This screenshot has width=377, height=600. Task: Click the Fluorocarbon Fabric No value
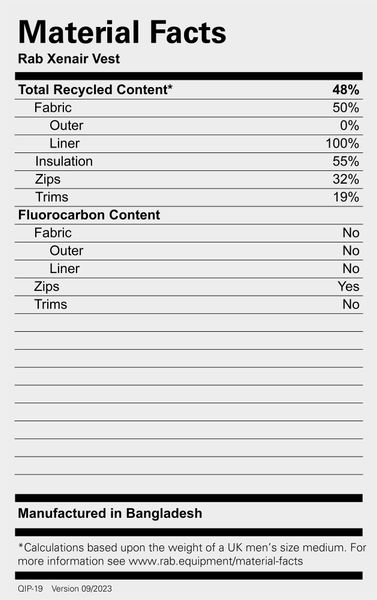click(351, 233)
